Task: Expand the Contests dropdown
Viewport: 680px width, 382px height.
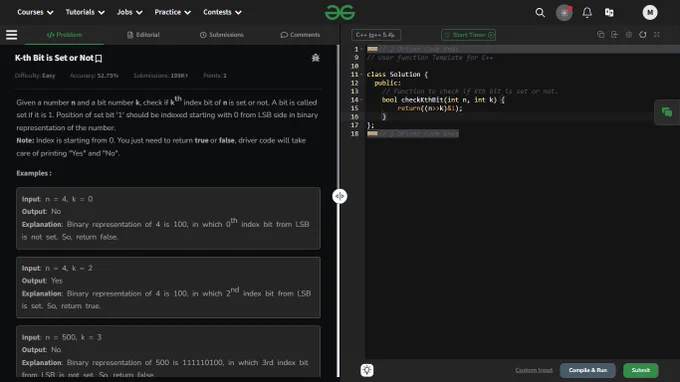Action: point(222,13)
